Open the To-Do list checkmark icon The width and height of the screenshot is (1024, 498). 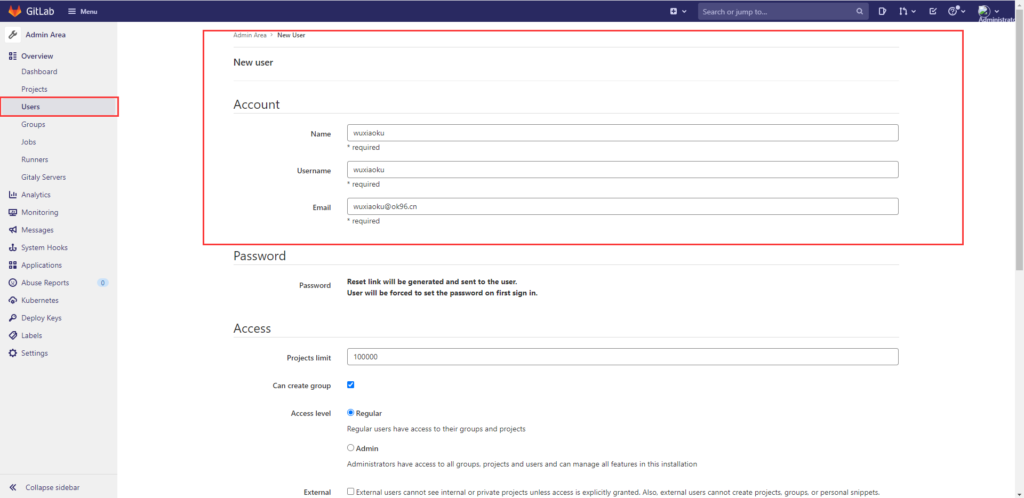click(933, 11)
